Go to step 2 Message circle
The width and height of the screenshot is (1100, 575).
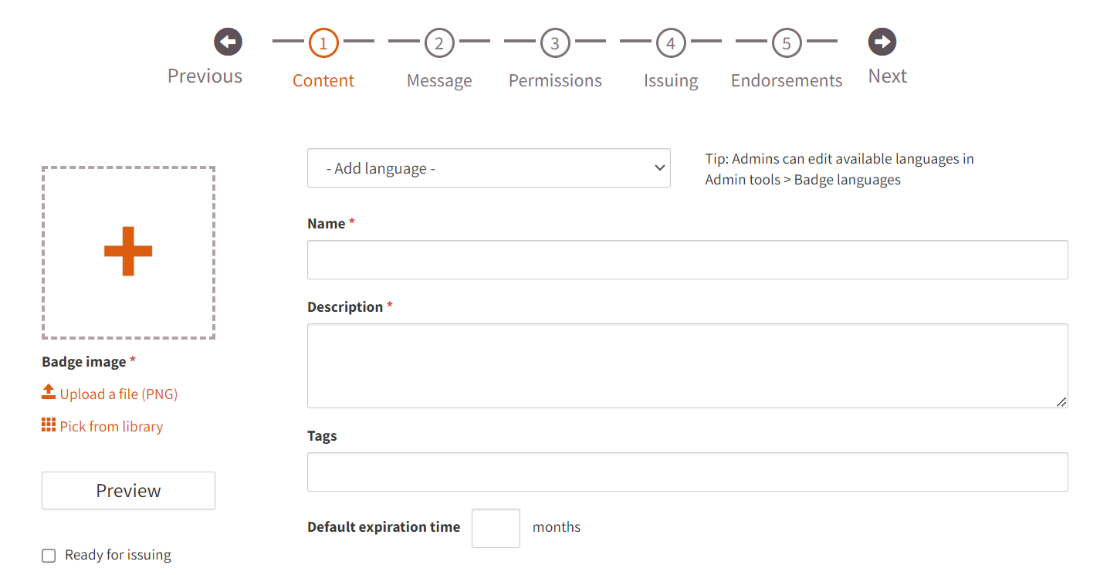point(439,43)
